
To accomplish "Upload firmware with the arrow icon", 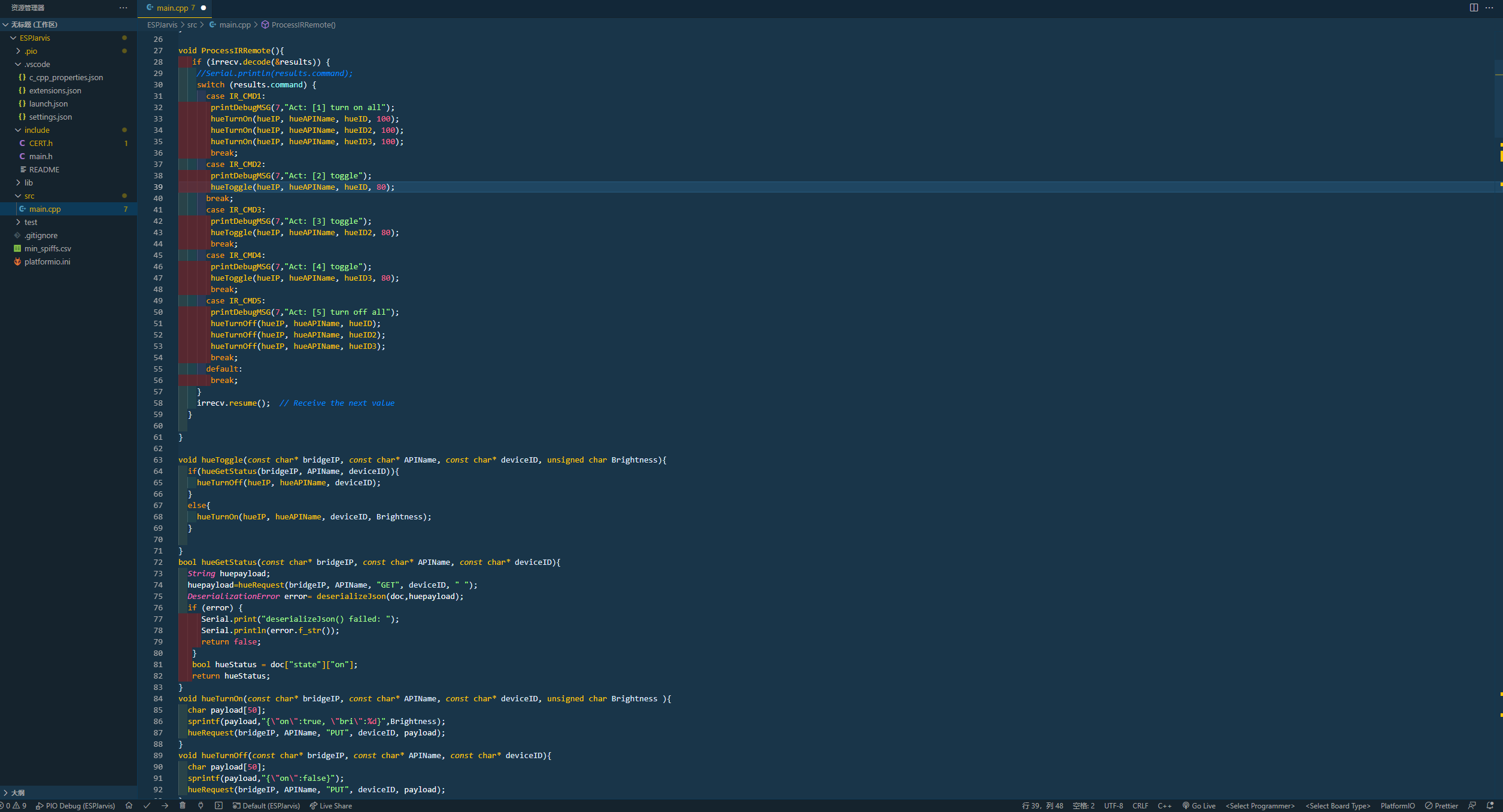I will point(165,805).
